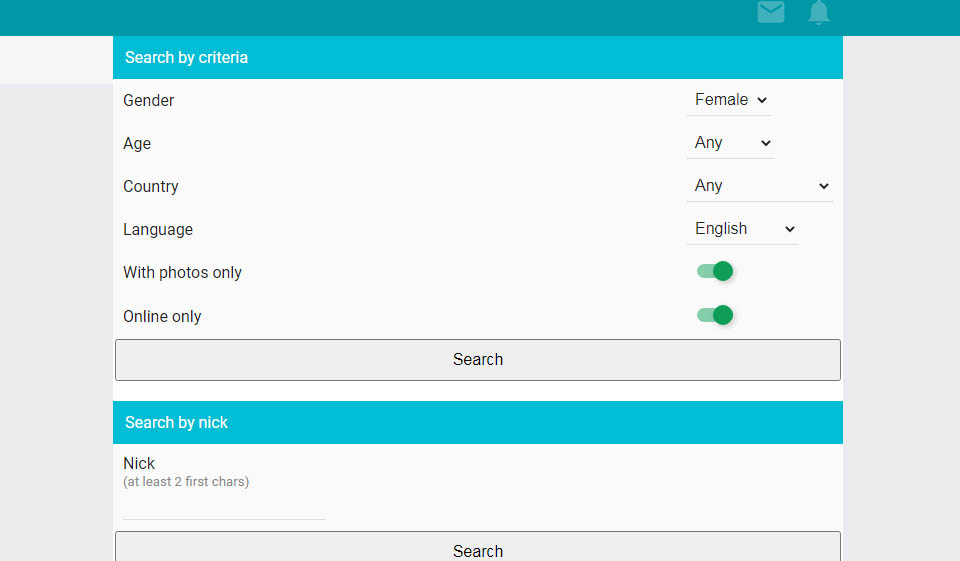The image size is (960, 561).
Task: Click the Search by criteria header
Action: pos(186,58)
